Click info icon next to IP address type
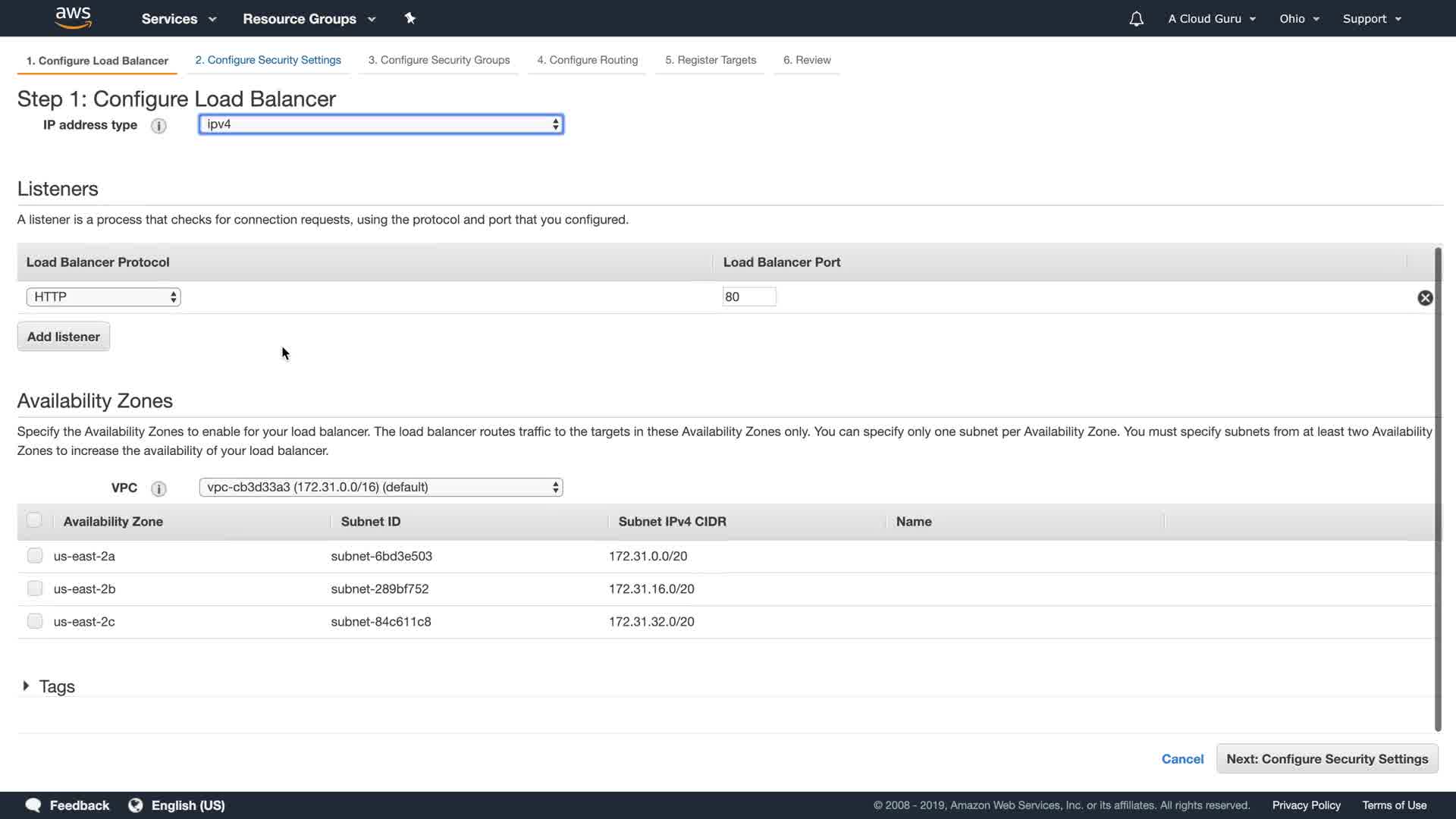The height and width of the screenshot is (819, 1456). pyautogui.click(x=158, y=126)
